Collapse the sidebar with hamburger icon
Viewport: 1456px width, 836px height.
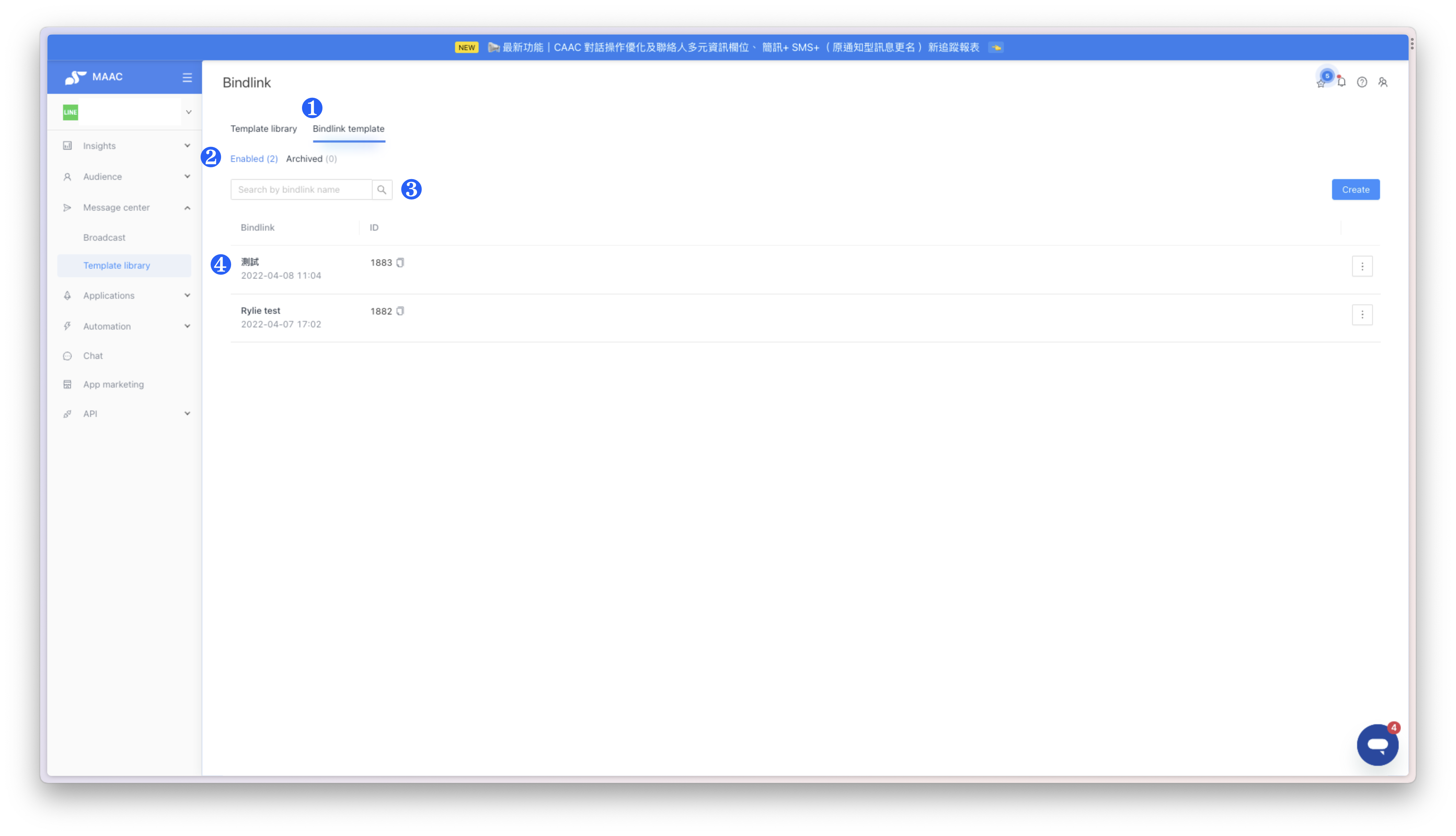(x=187, y=77)
